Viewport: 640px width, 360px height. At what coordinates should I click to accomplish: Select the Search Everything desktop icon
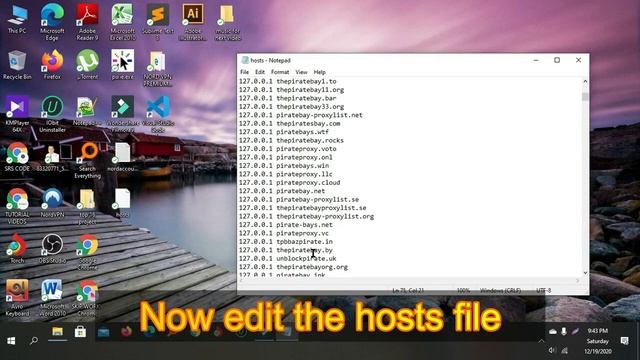[x=87, y=160]
